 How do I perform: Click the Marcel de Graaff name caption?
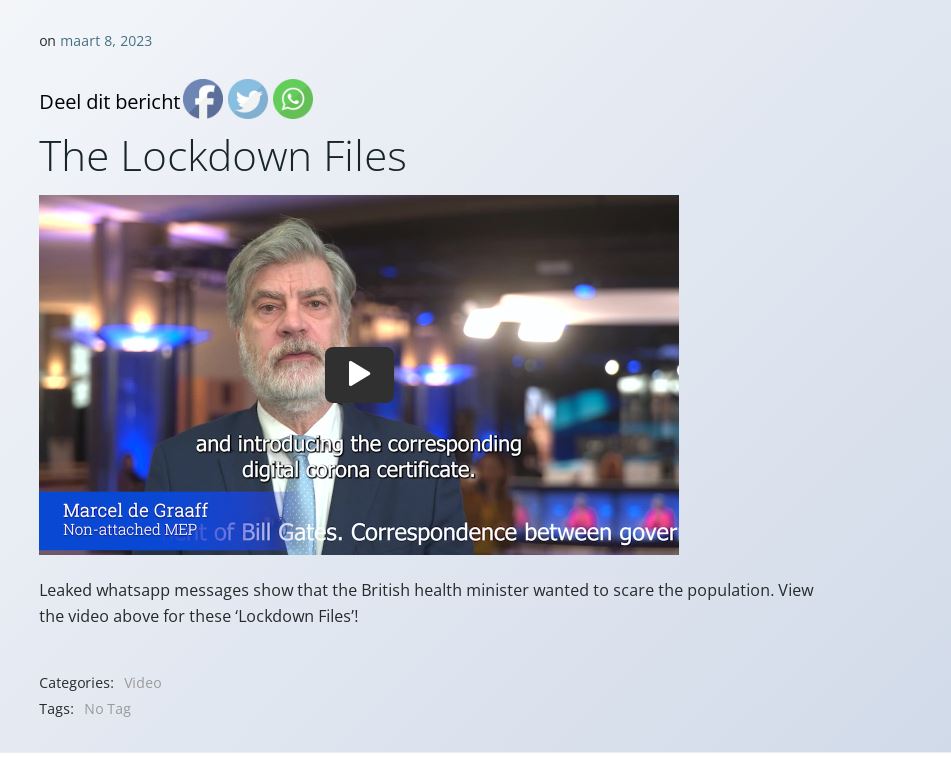135,510
